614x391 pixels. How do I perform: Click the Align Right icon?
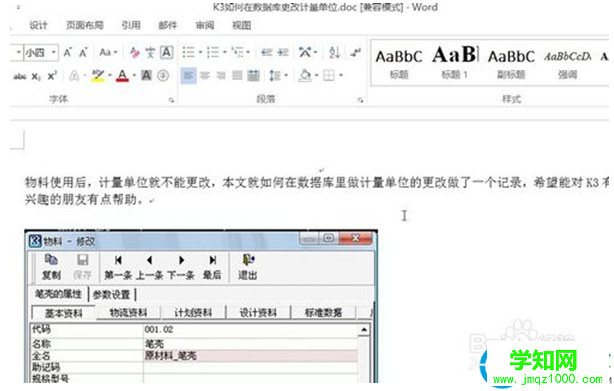[x=221, y=75]
